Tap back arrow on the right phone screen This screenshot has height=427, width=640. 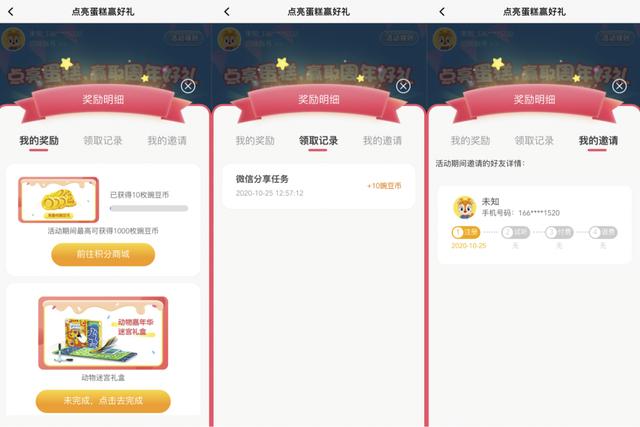coord(442,12)
